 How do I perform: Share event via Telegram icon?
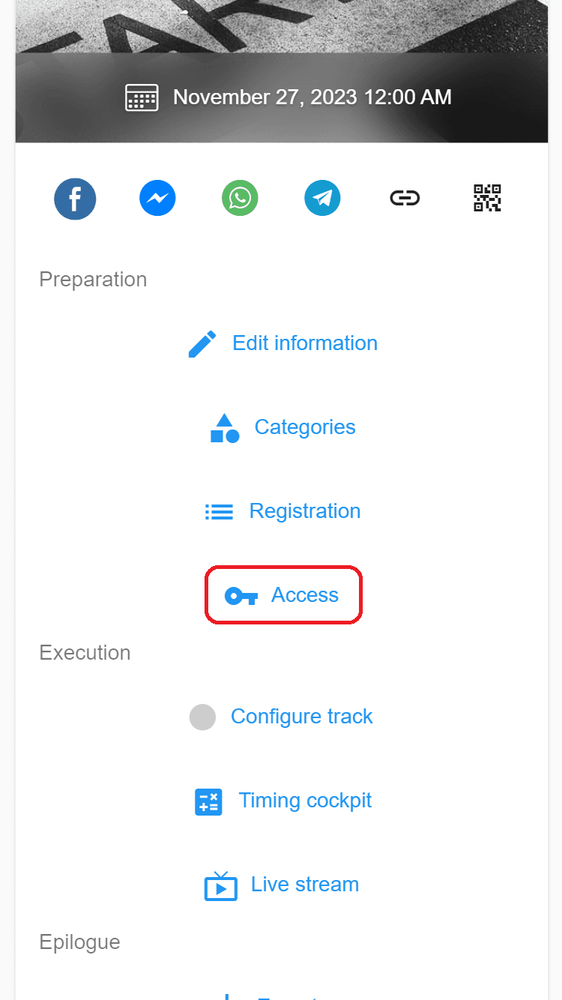click(322, 198)
